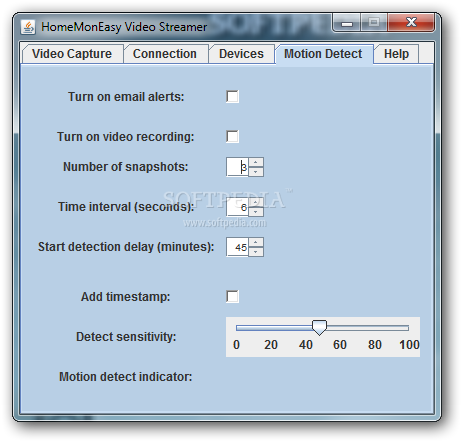Screen dimensions: 462x442
Task: Open the Help tab
Action: (x=396, y=54)
